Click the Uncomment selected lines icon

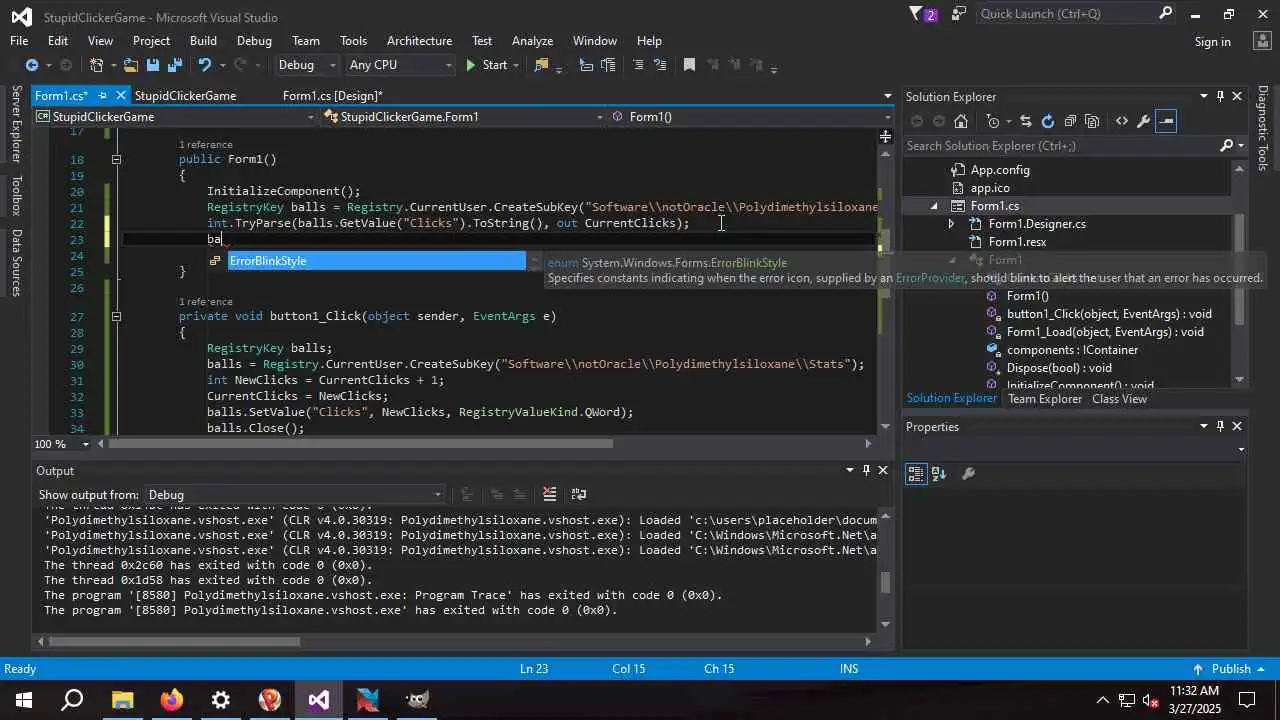(x=660, y=65)
